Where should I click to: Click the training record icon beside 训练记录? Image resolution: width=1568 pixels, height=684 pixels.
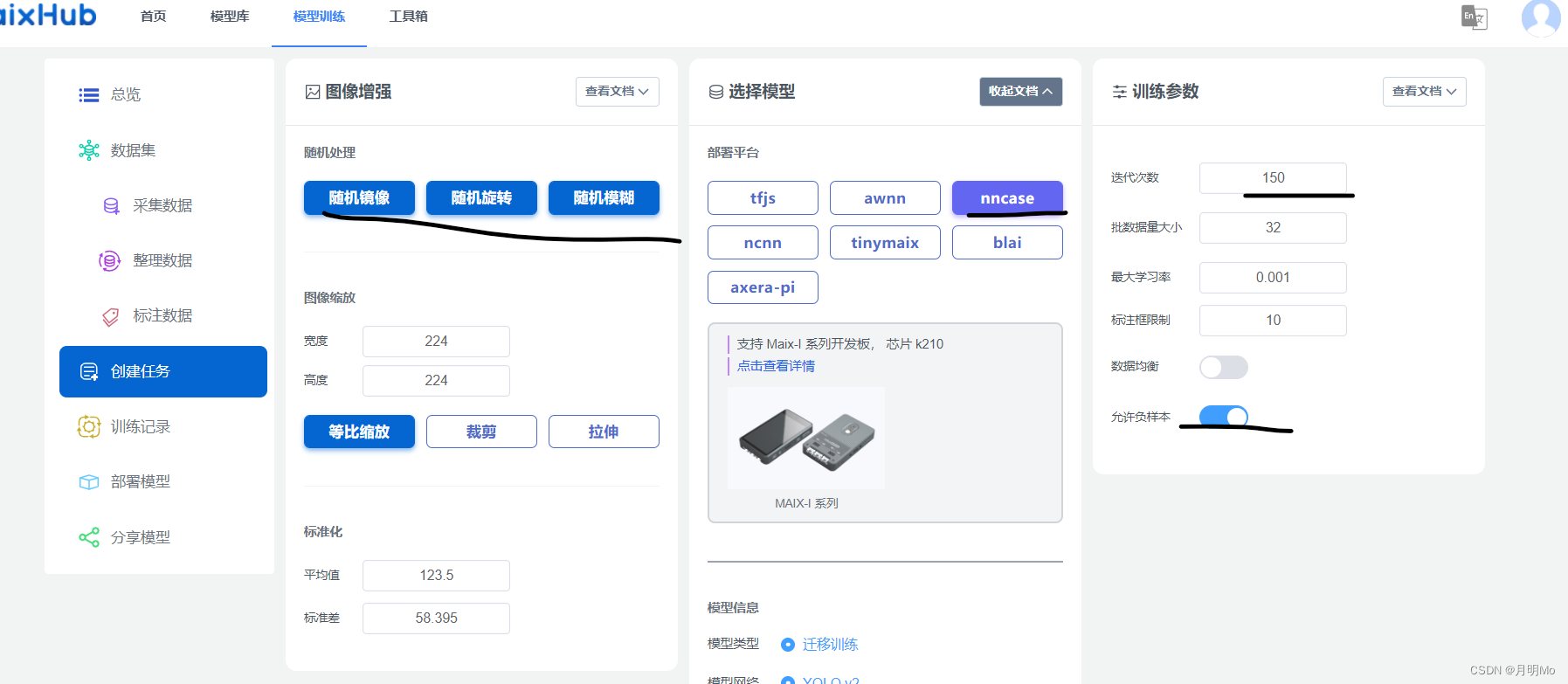(x=89, y=426)
